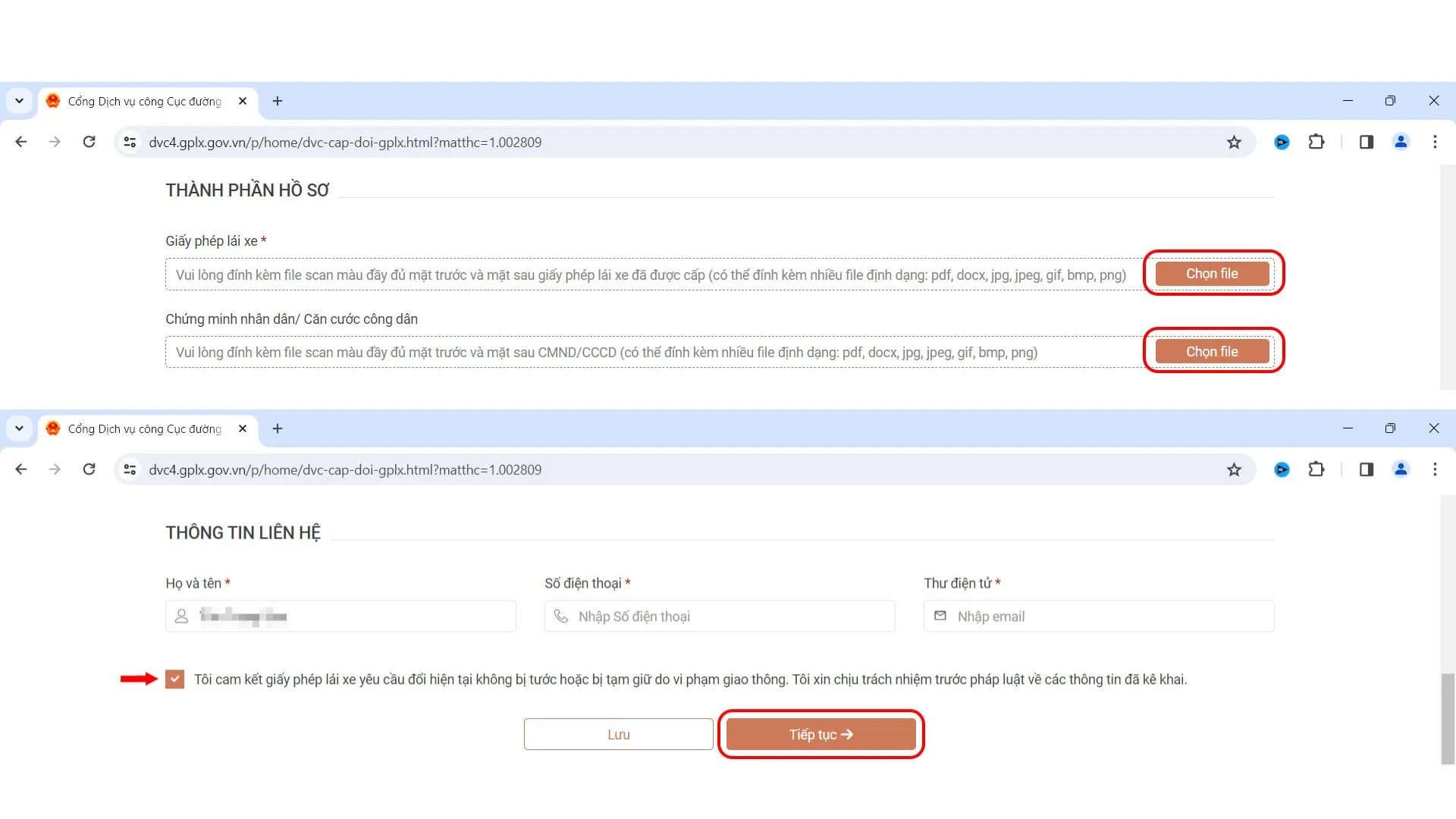Open a new tab in the lower browser
This screenshot has height=819, width=1456.
(278, 428)
